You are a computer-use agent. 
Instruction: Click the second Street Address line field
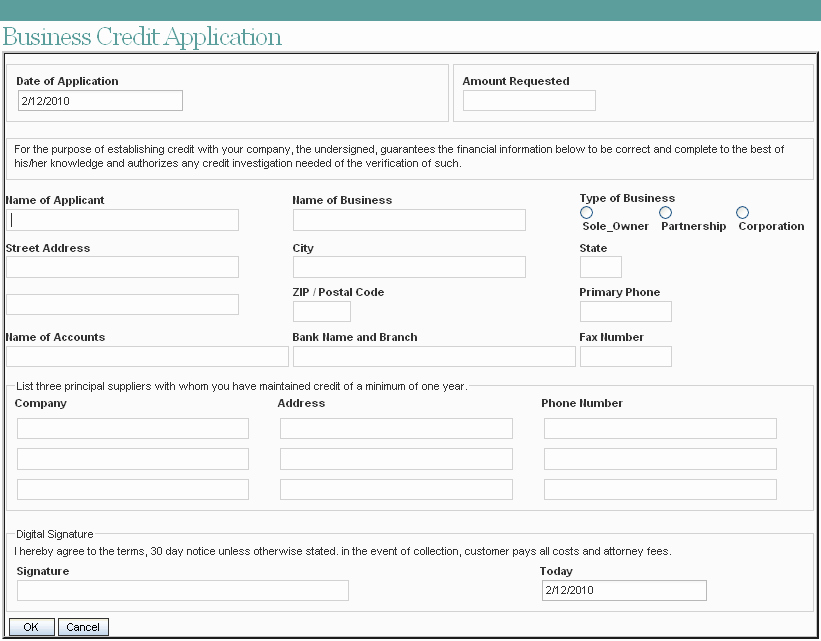(122, 304)
